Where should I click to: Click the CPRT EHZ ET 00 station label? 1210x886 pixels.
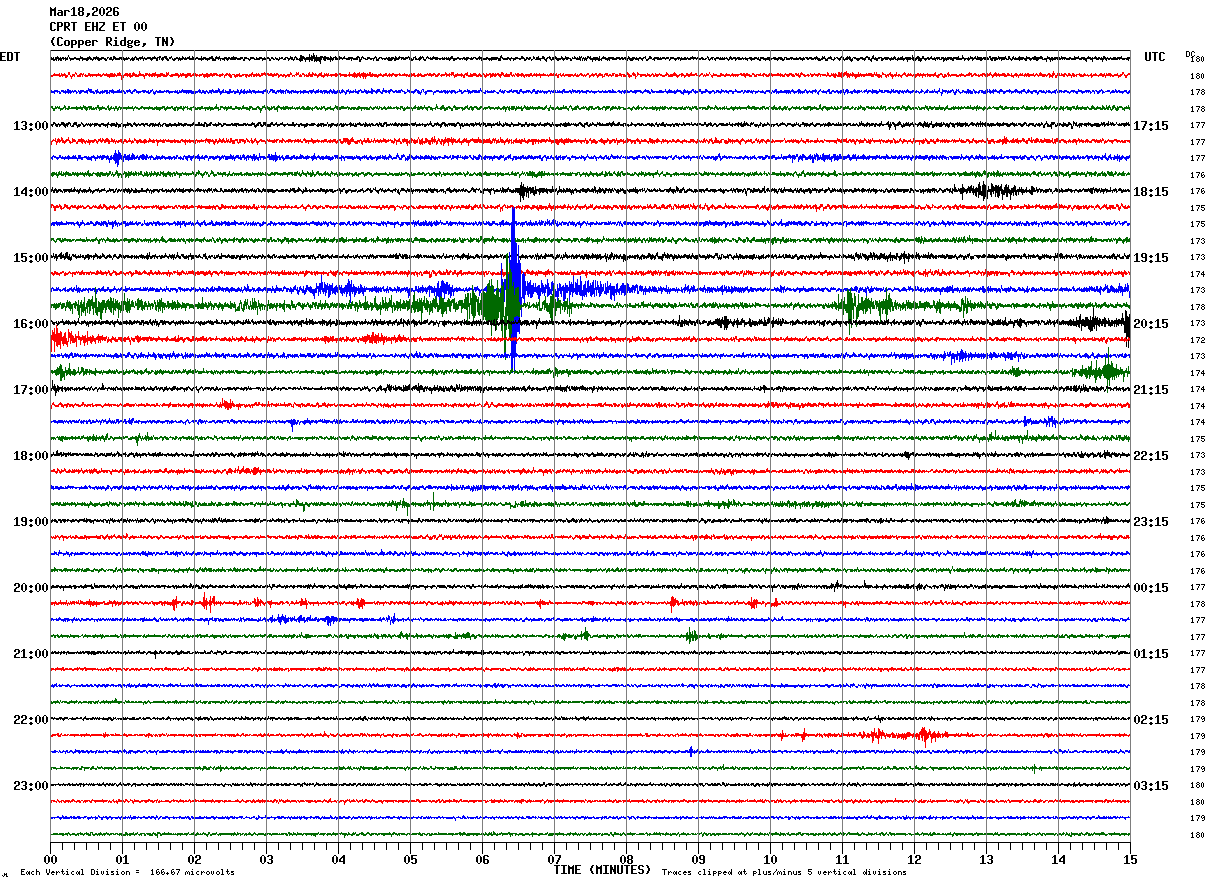coord(98,27)
